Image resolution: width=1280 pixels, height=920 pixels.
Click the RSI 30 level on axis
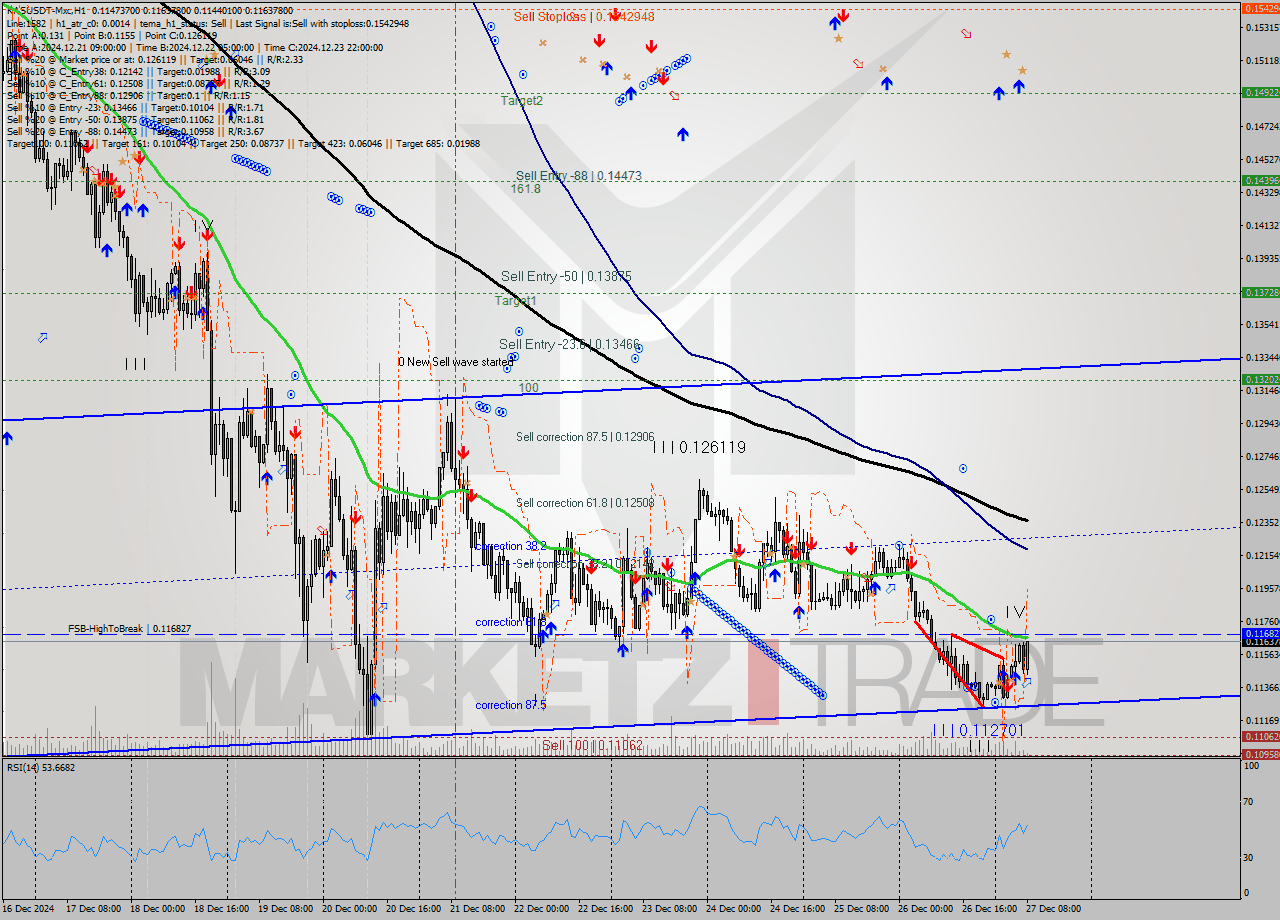point(1249,857)
